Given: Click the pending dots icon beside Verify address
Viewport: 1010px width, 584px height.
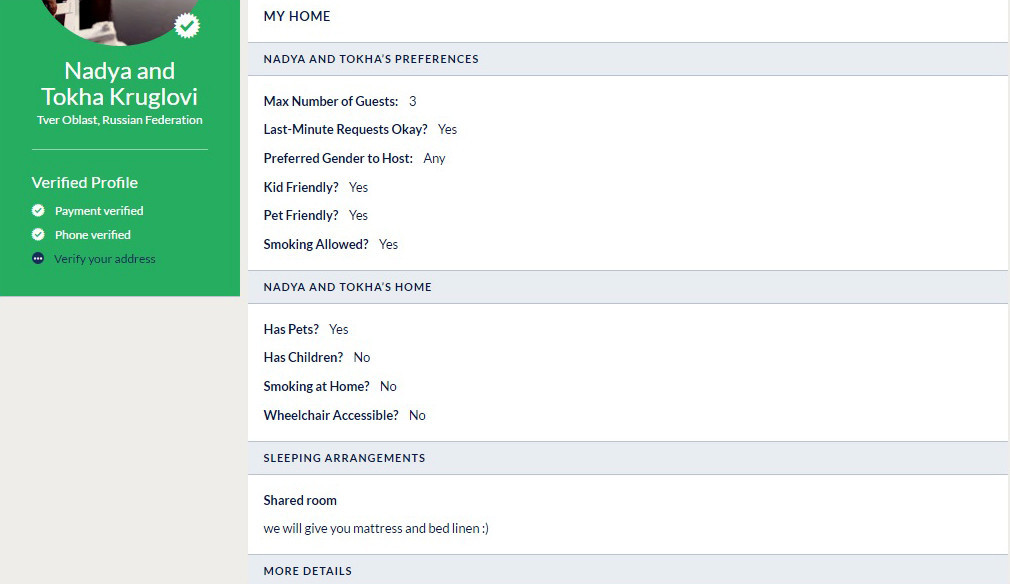Looking at the screenshot, I should click(x=38, y=259).
